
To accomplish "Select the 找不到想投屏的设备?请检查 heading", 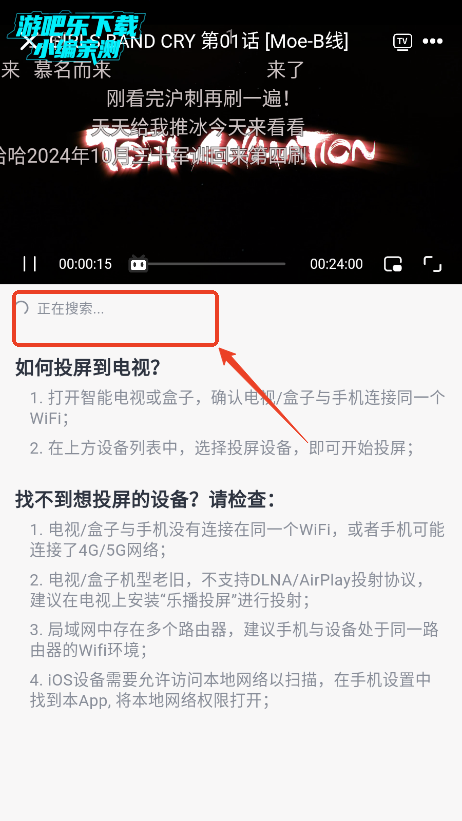I will coord(145,500).
